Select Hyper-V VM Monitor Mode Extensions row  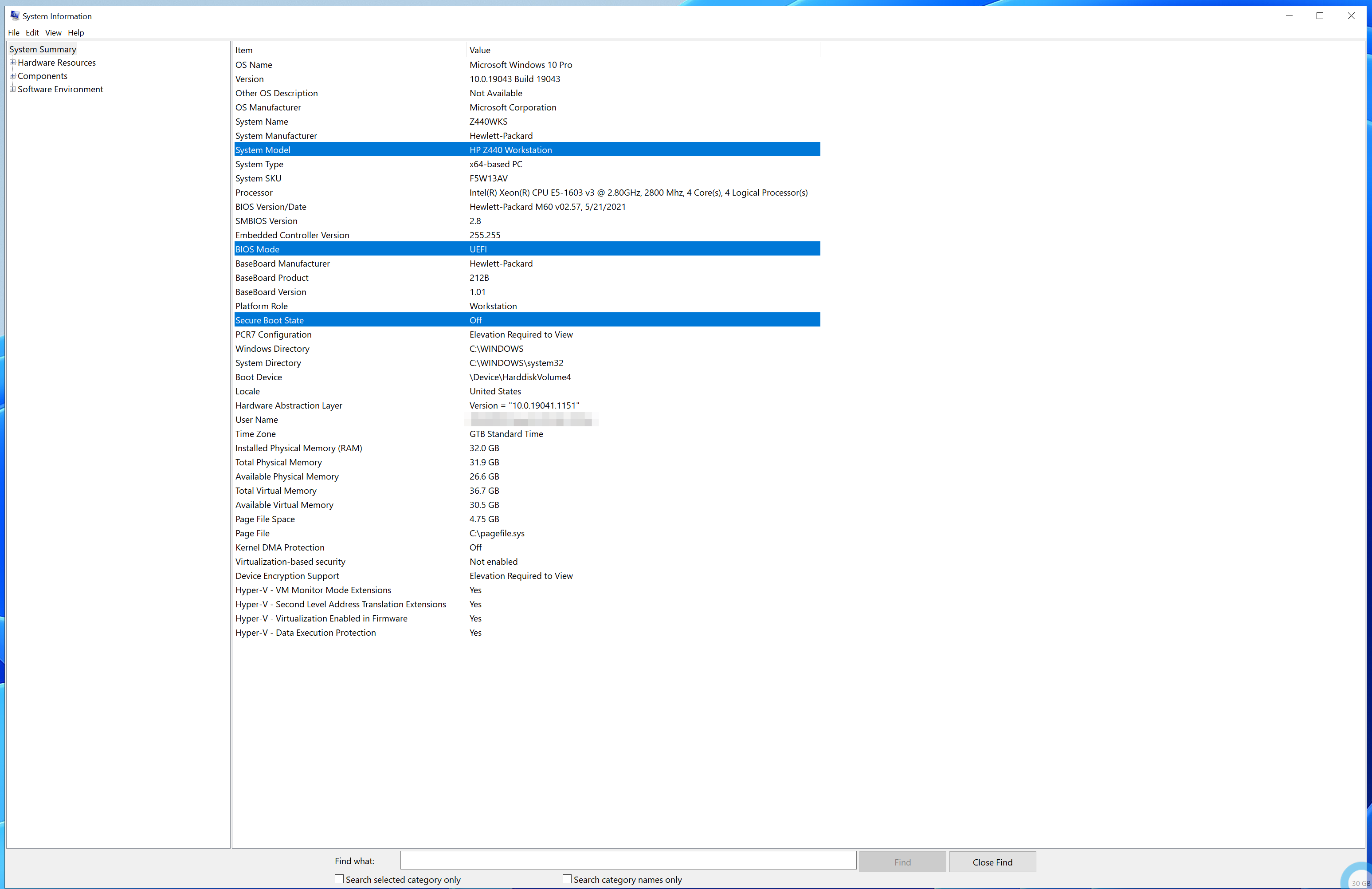click(527, 590)
